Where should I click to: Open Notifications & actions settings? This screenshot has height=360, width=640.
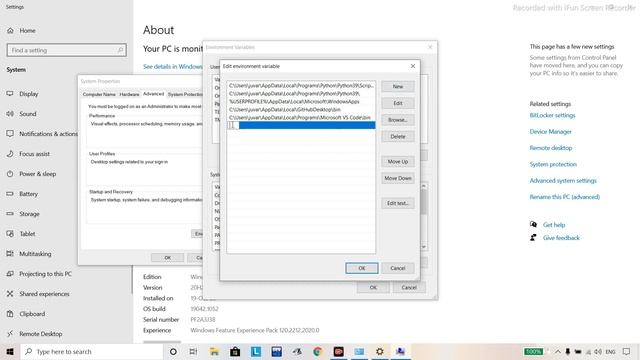[x=48, y=134]
